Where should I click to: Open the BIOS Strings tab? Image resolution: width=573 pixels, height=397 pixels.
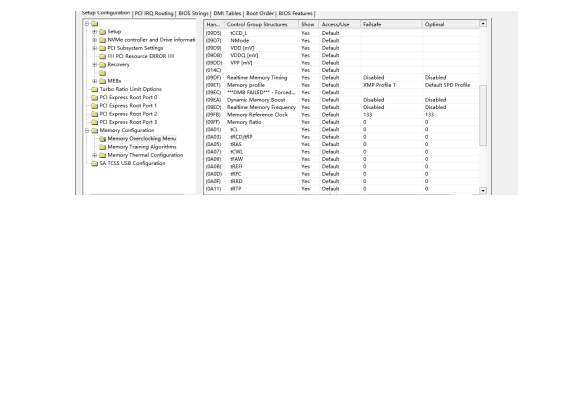pos(193,14)
